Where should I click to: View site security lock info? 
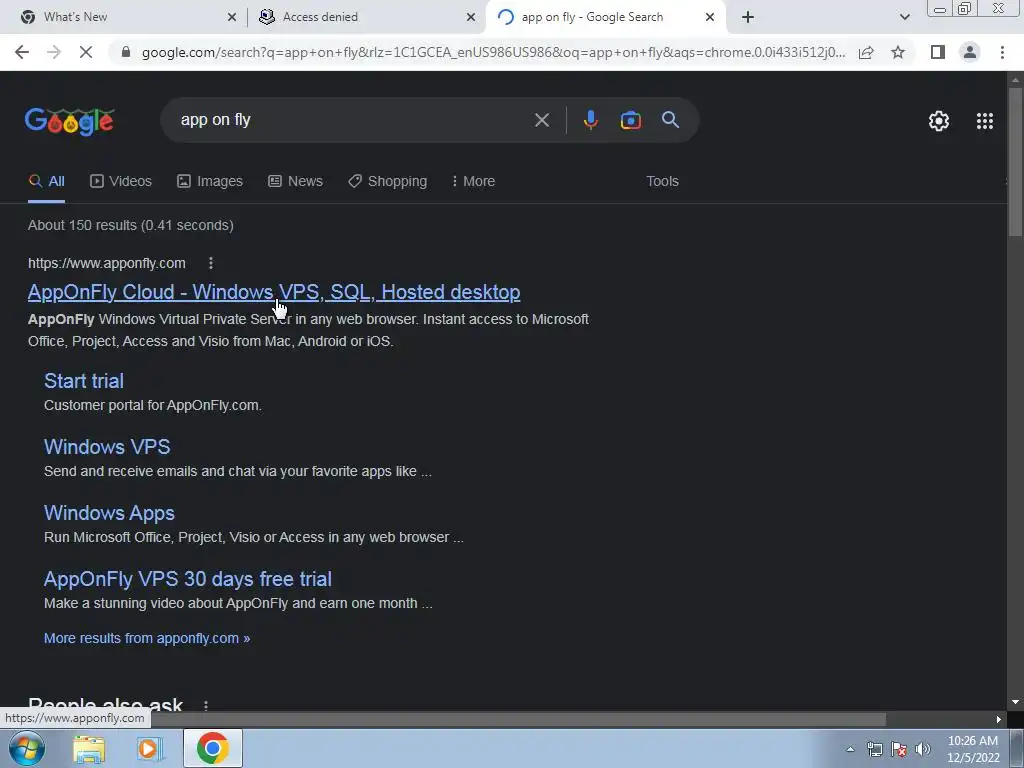pos(126,52)
